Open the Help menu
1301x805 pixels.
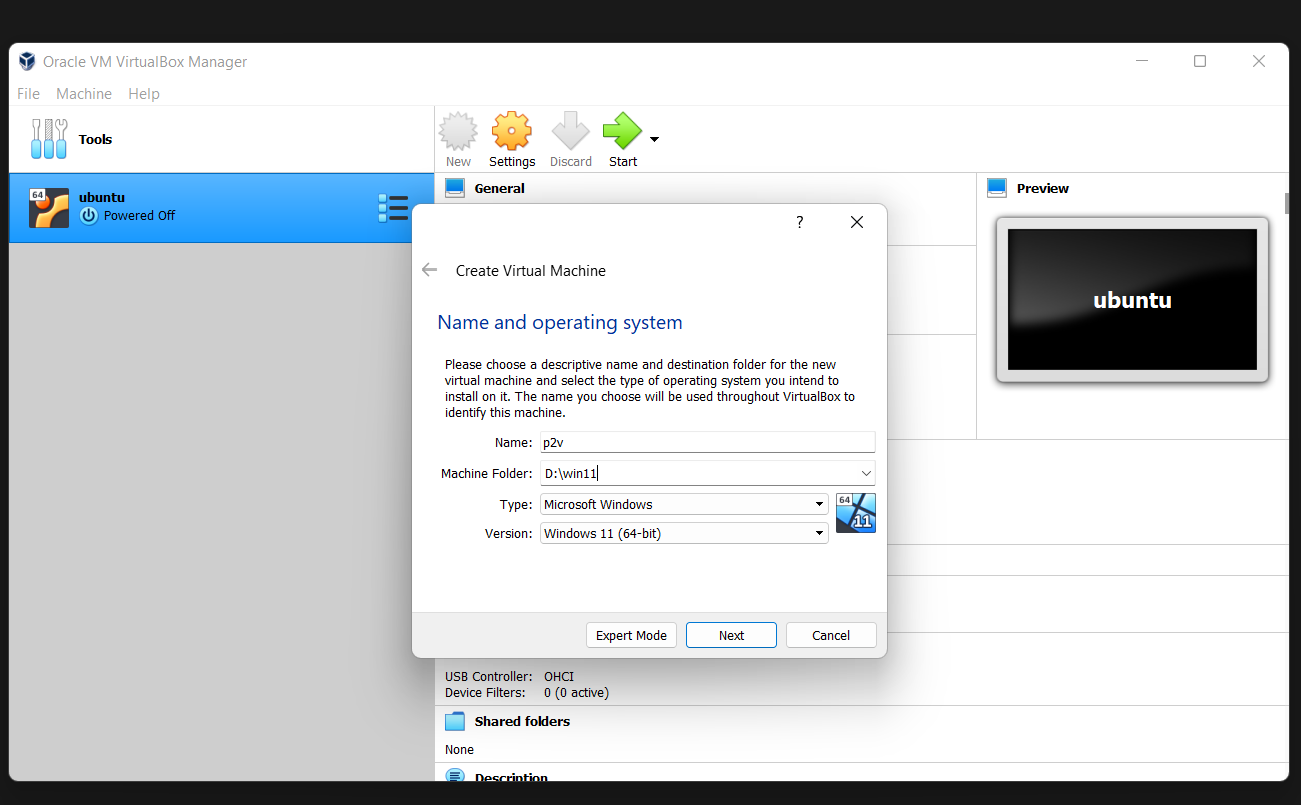pyautogui.click(x=144, y=93)
